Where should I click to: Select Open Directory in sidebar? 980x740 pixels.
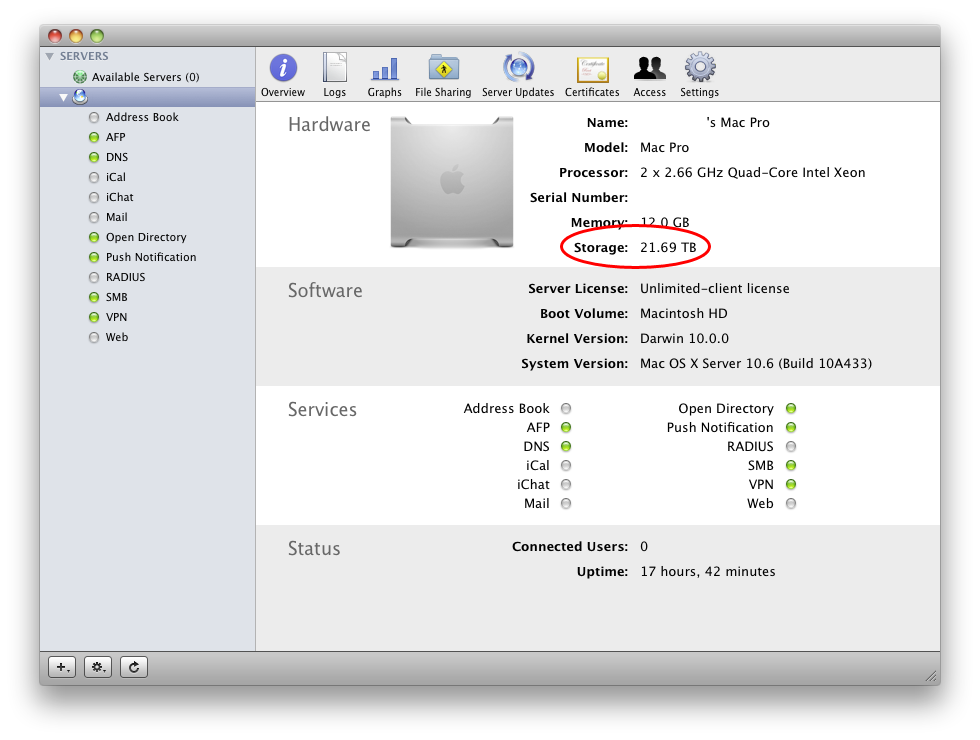coord(148,237)
